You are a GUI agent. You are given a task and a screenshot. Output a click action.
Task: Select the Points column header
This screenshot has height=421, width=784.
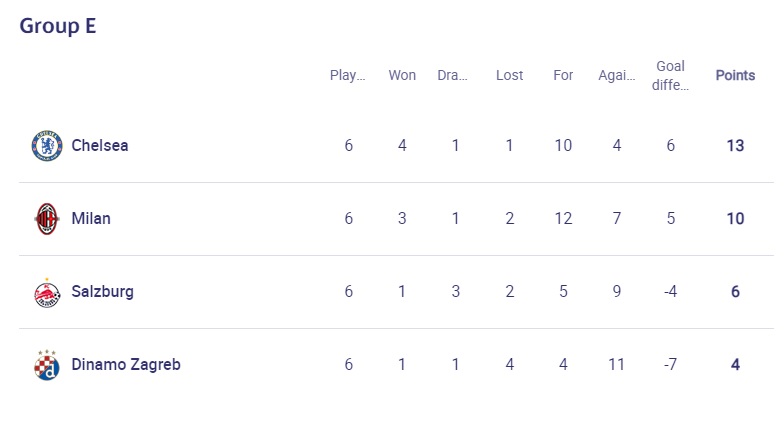click(735, 76)
